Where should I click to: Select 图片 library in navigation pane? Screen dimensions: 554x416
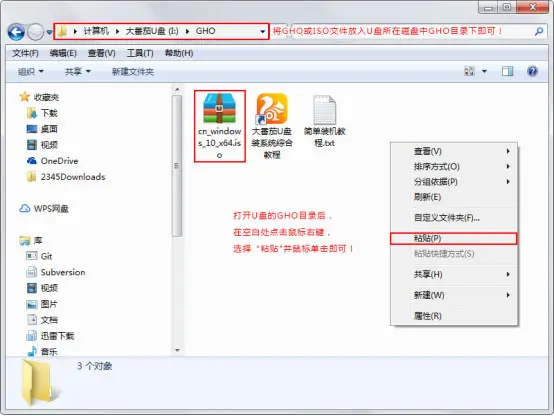[49, 304]
